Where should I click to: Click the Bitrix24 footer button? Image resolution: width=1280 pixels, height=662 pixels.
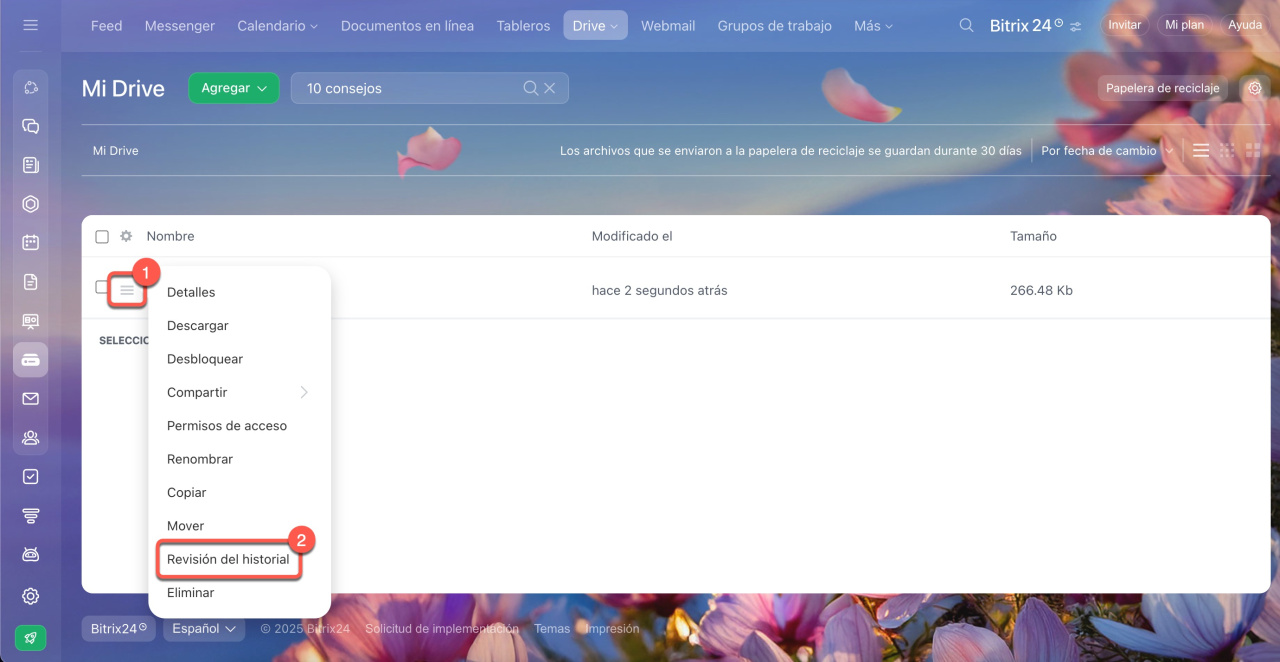pyautogui.click(x=118, y=629)
